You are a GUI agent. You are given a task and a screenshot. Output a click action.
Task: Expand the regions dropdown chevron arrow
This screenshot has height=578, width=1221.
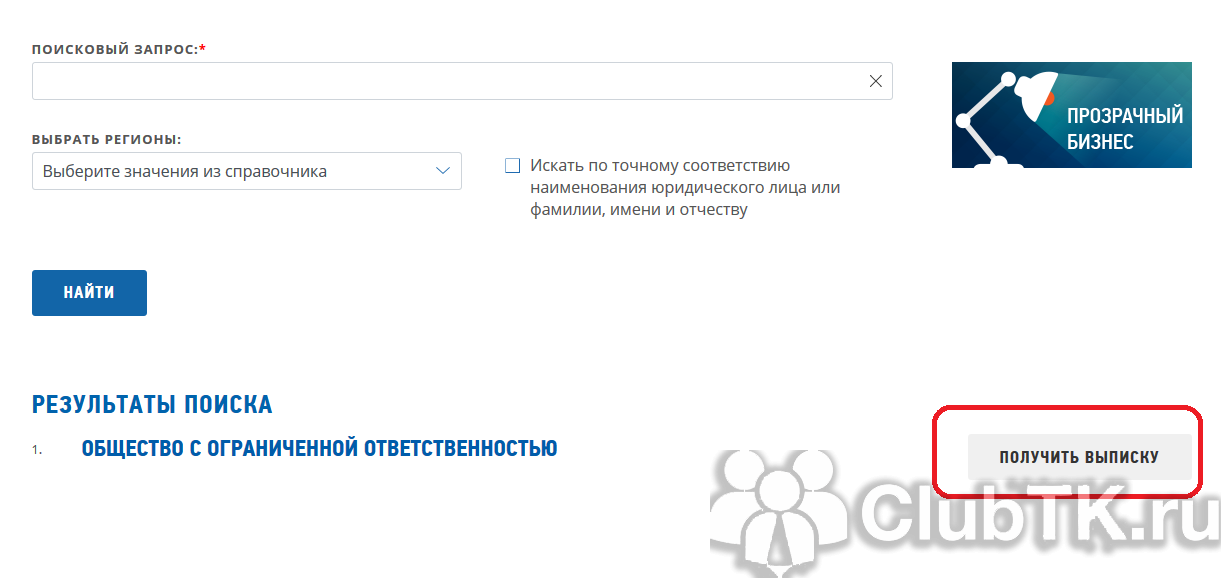(x=443, y=171)
